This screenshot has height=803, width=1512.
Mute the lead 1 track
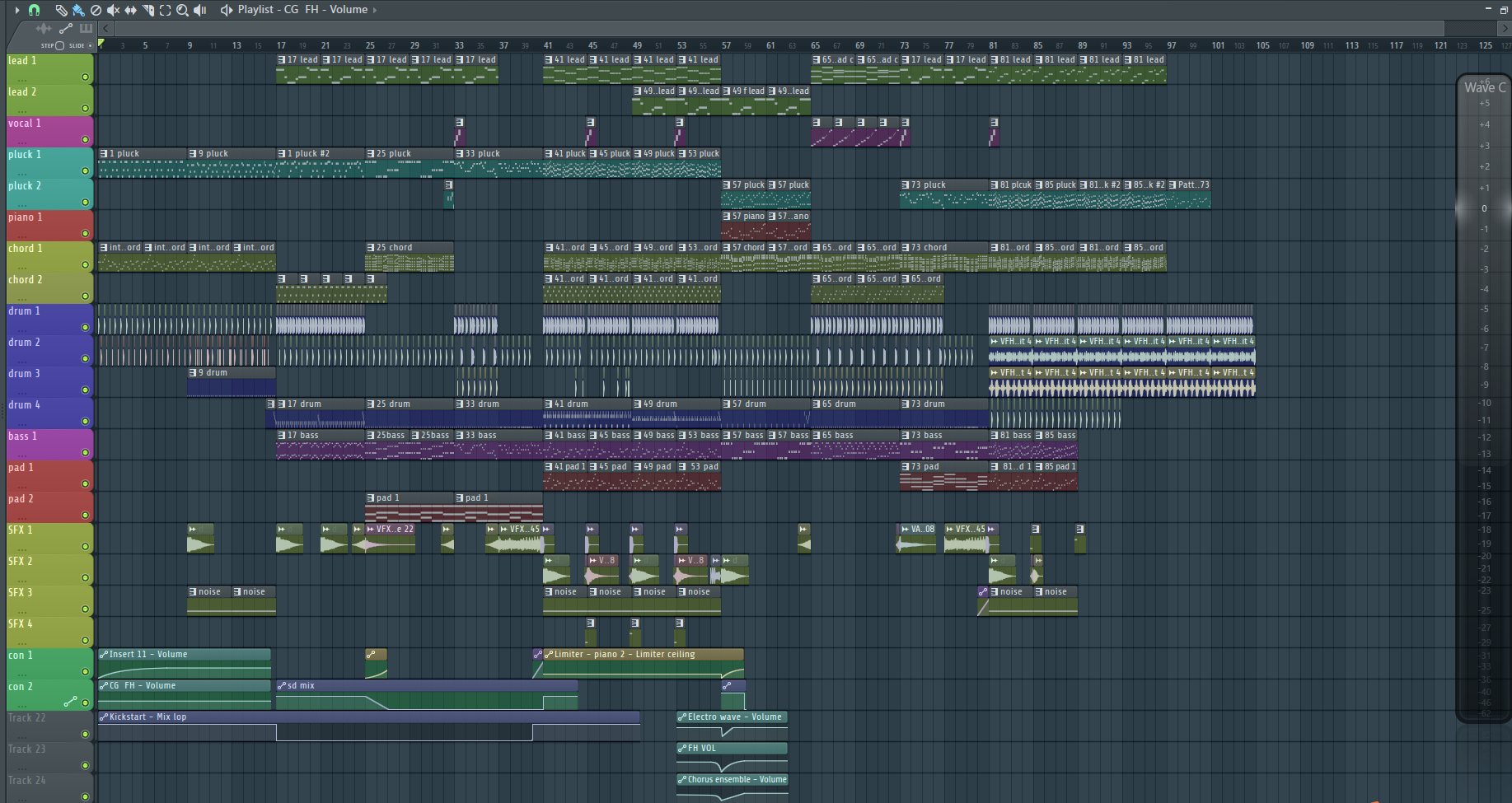85,77
